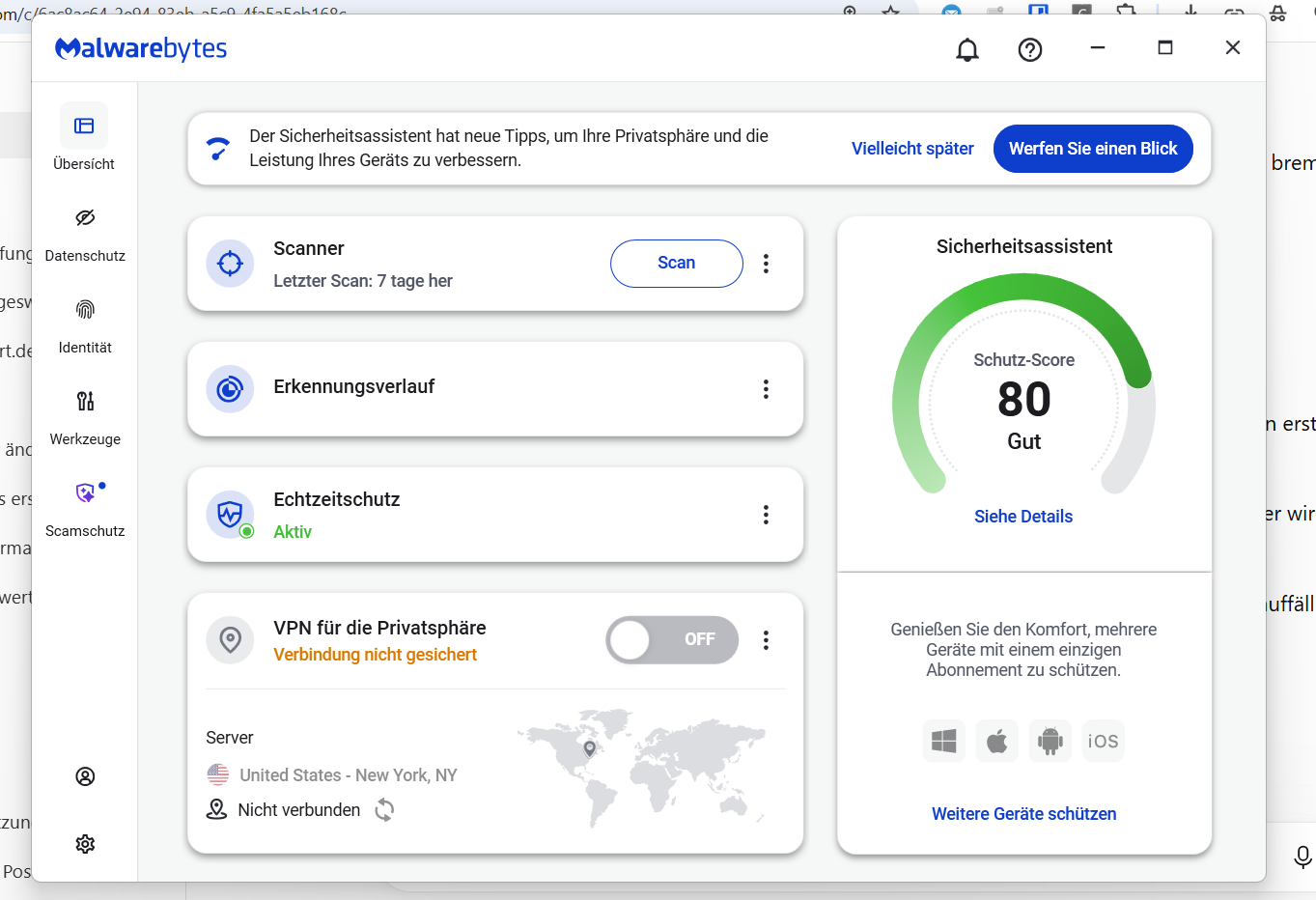This screenshot has height=900, width=1316.
Task: Click Letzter Scan: 7 tage her text
Action: (363, 281)
